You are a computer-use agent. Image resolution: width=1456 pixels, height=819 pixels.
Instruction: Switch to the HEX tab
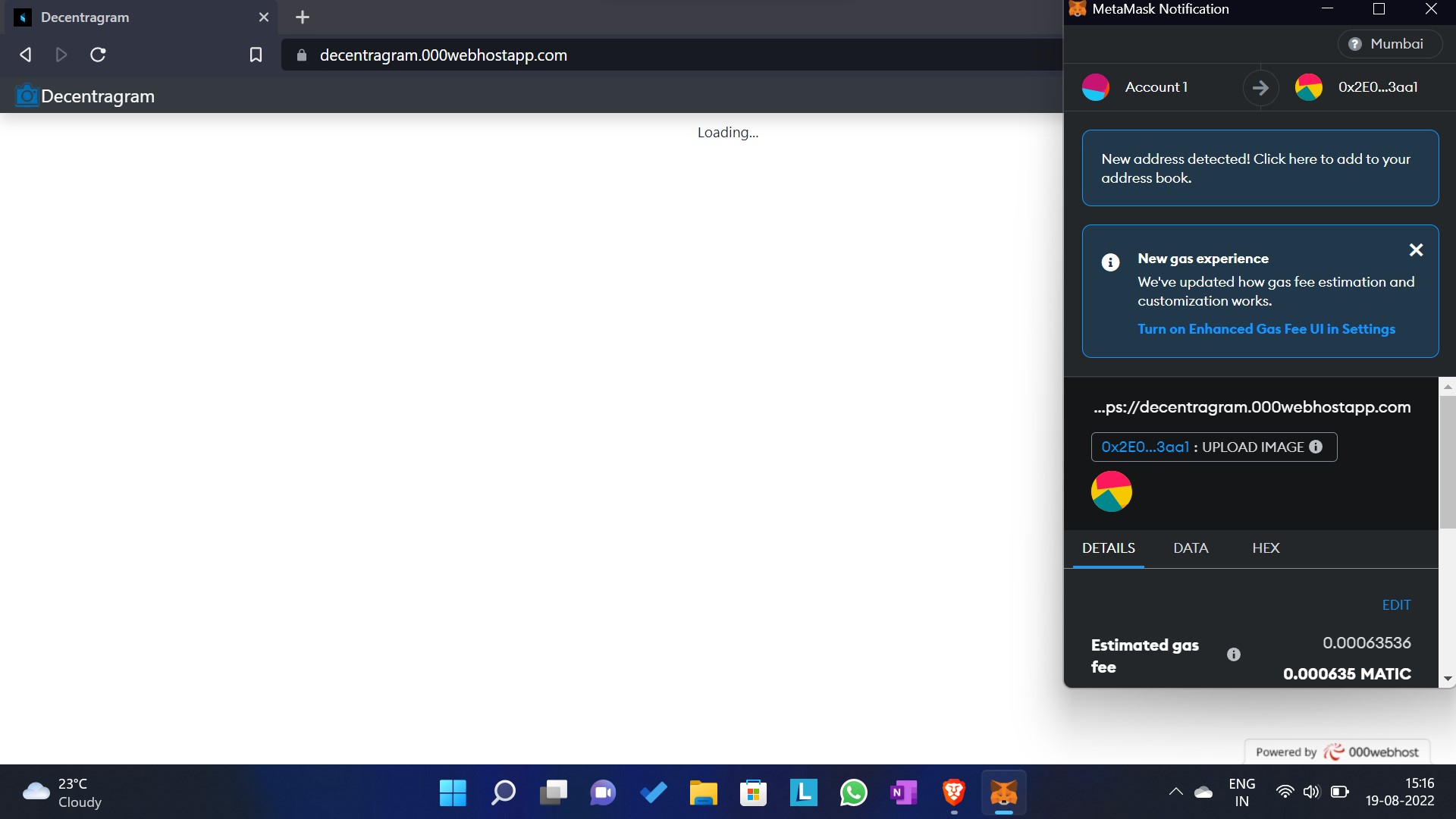point(1265,548)
